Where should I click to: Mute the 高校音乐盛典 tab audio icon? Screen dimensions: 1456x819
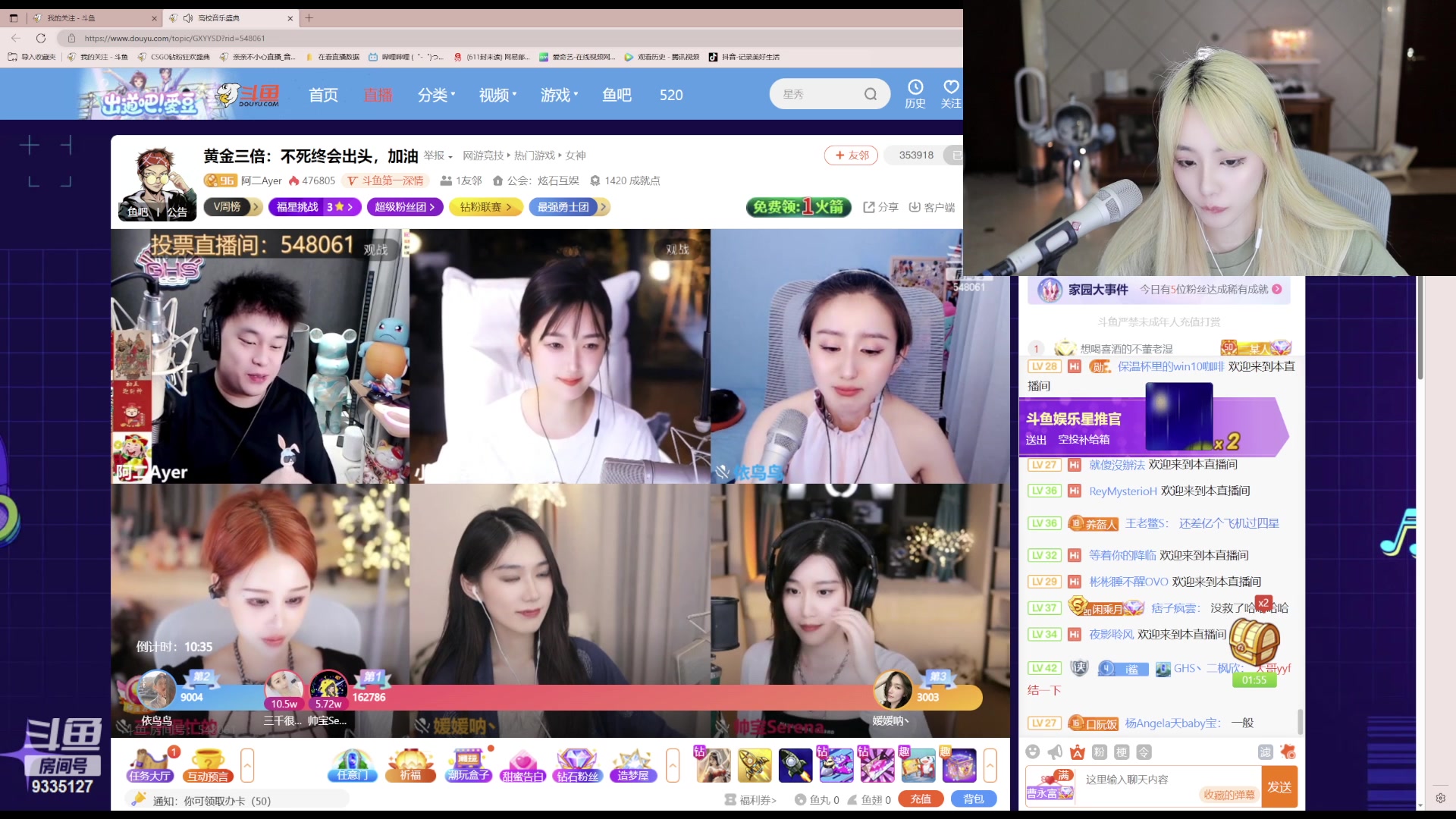click(x=188, y=17)
